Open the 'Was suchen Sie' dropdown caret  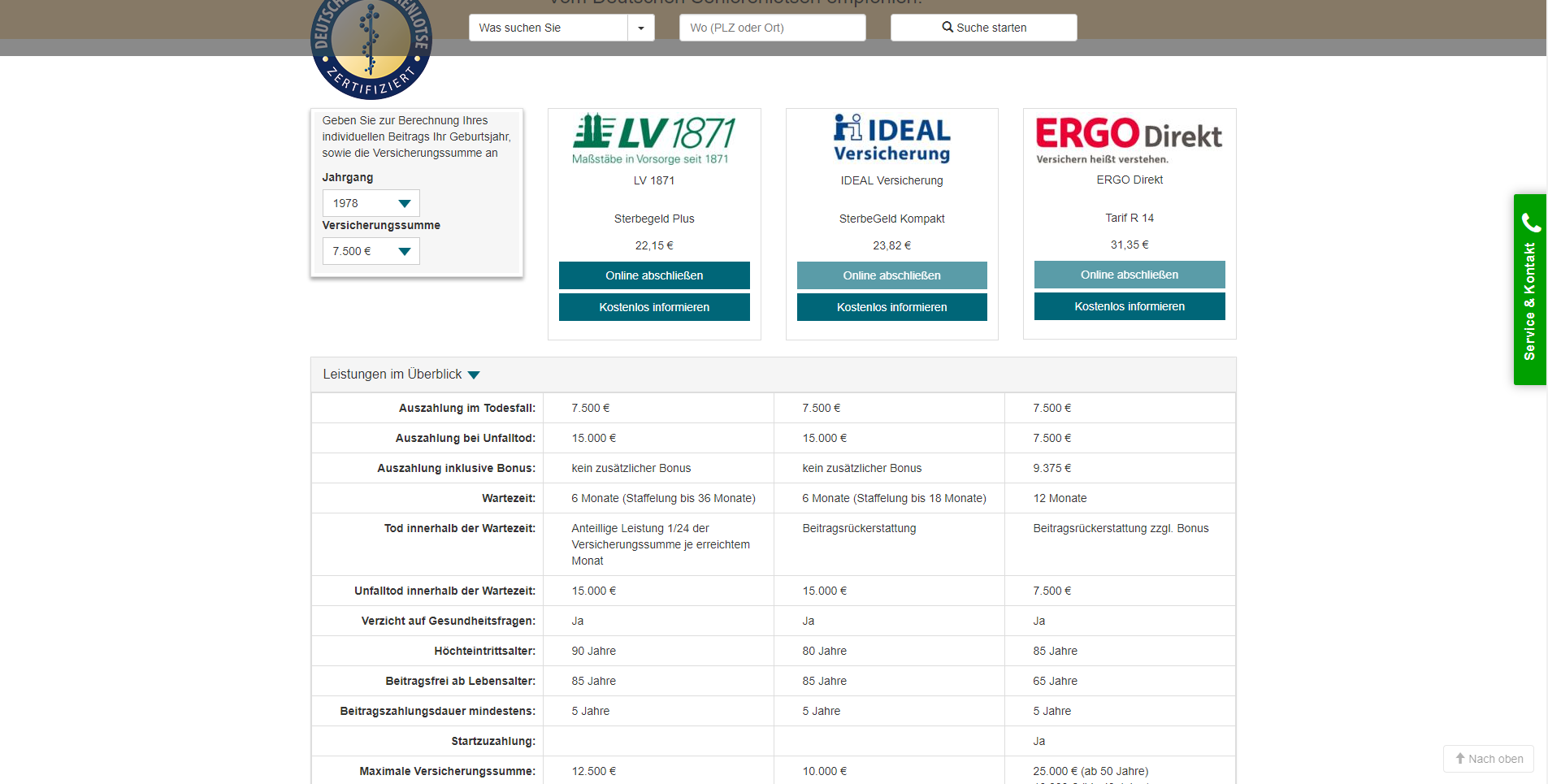[x=641, y=28]
